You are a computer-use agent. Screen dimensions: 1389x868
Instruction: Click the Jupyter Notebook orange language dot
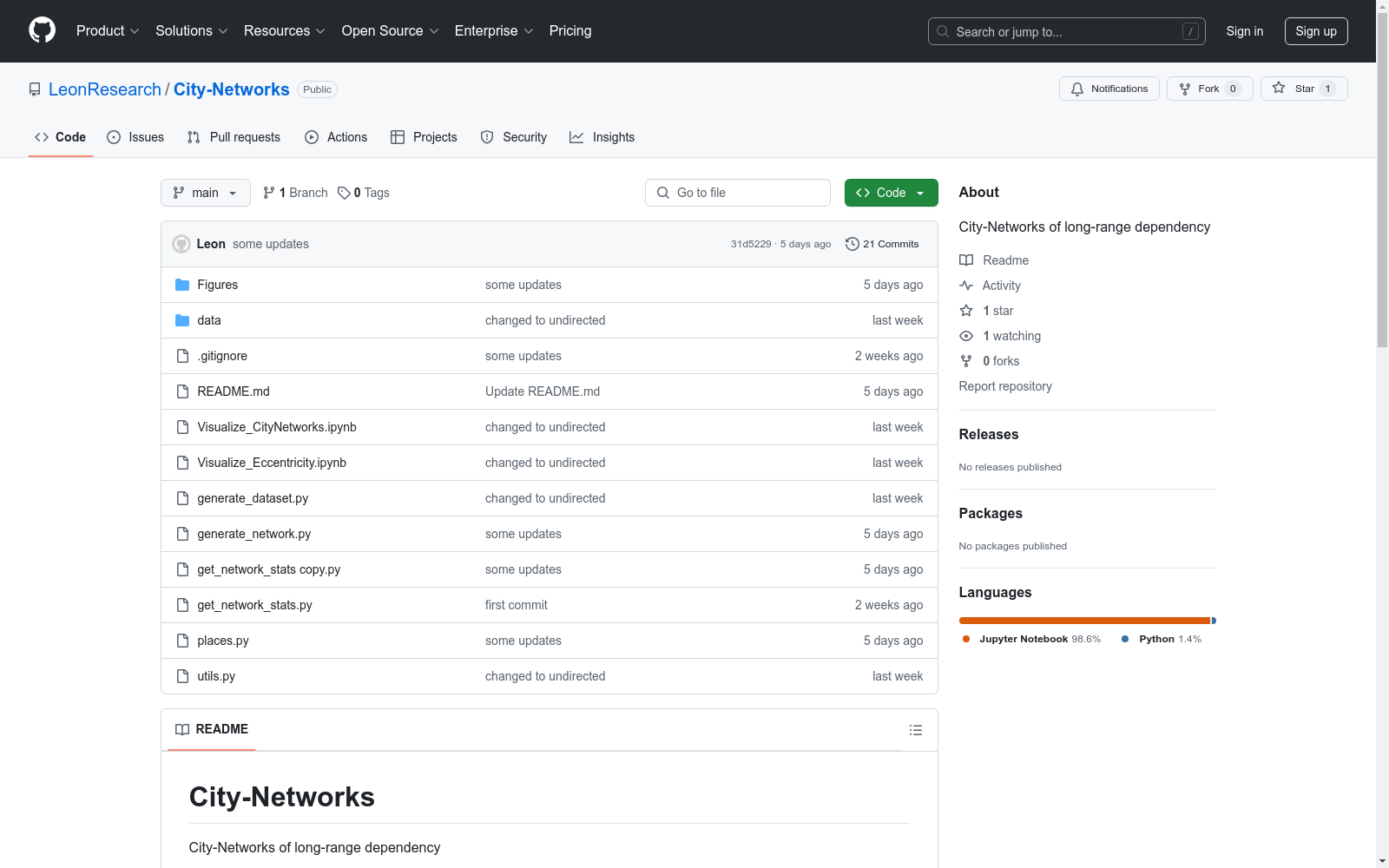pyautogui.click(x=966, y=639)
